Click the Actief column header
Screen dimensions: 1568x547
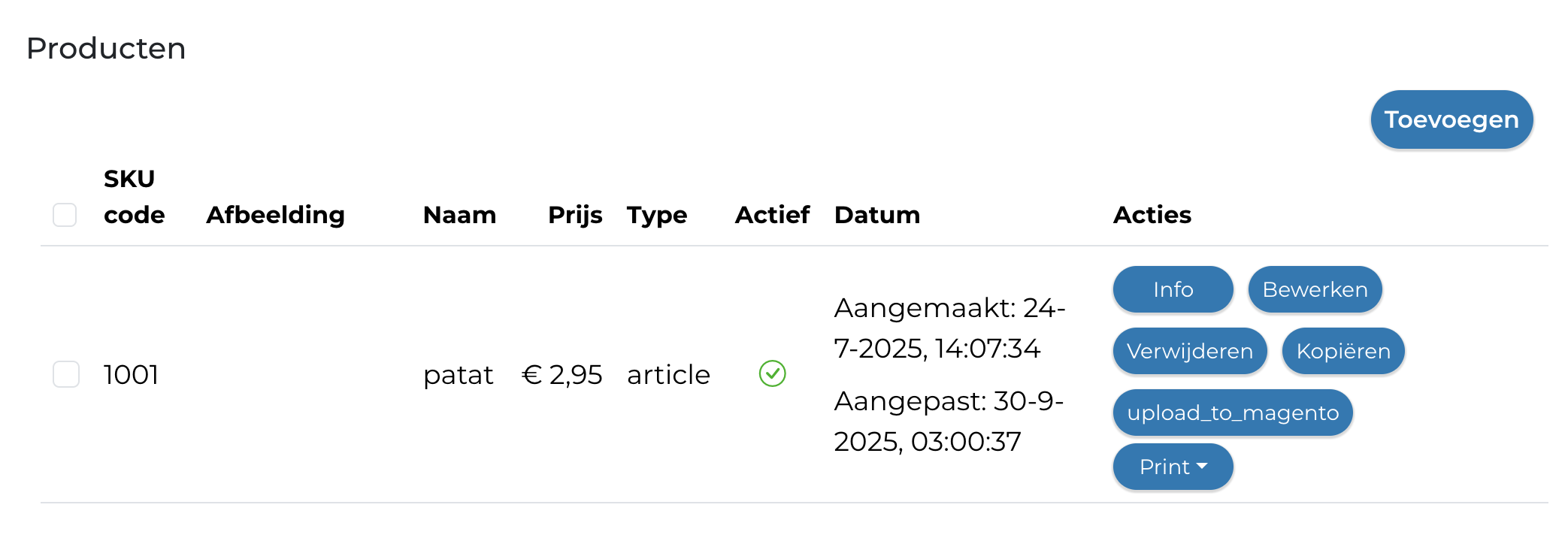(x=772, y=215)
